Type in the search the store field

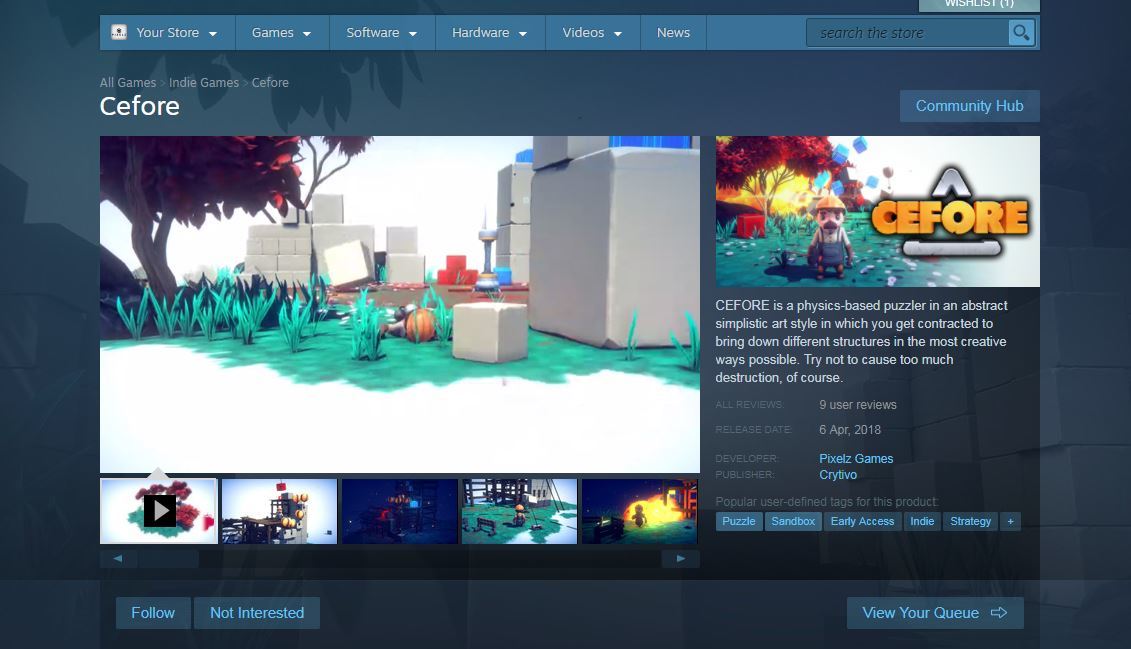(905, 33)
